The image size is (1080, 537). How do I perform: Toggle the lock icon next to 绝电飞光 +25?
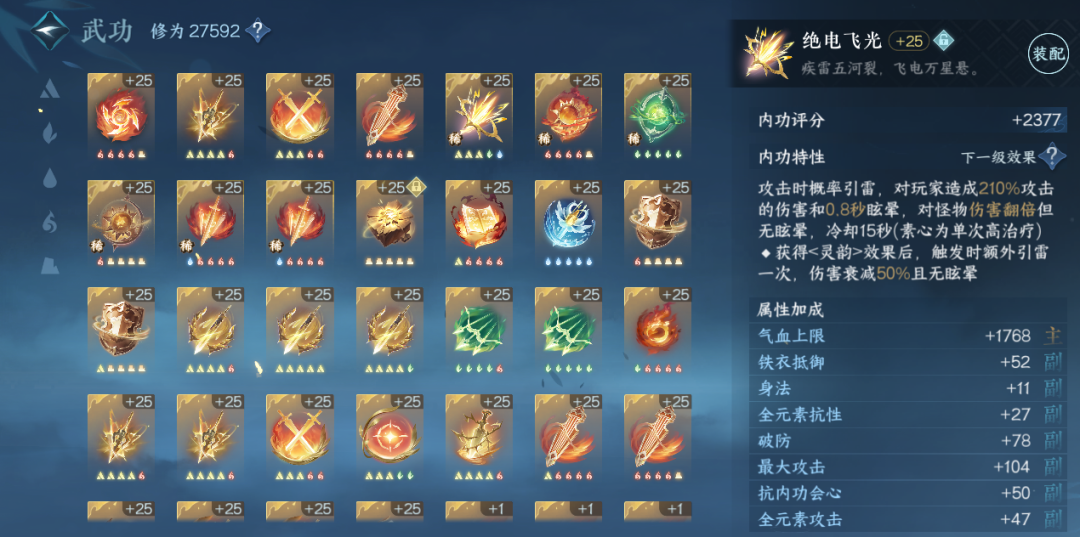(x=943, y=41)
